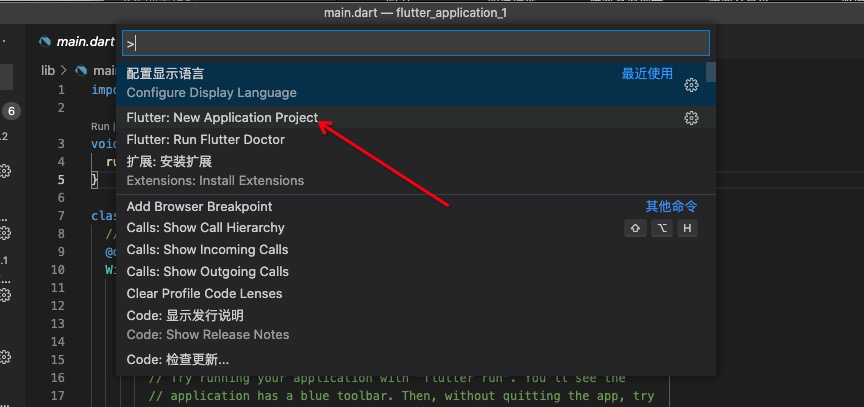Click line number 17 in the gutter

coord(57,395)
